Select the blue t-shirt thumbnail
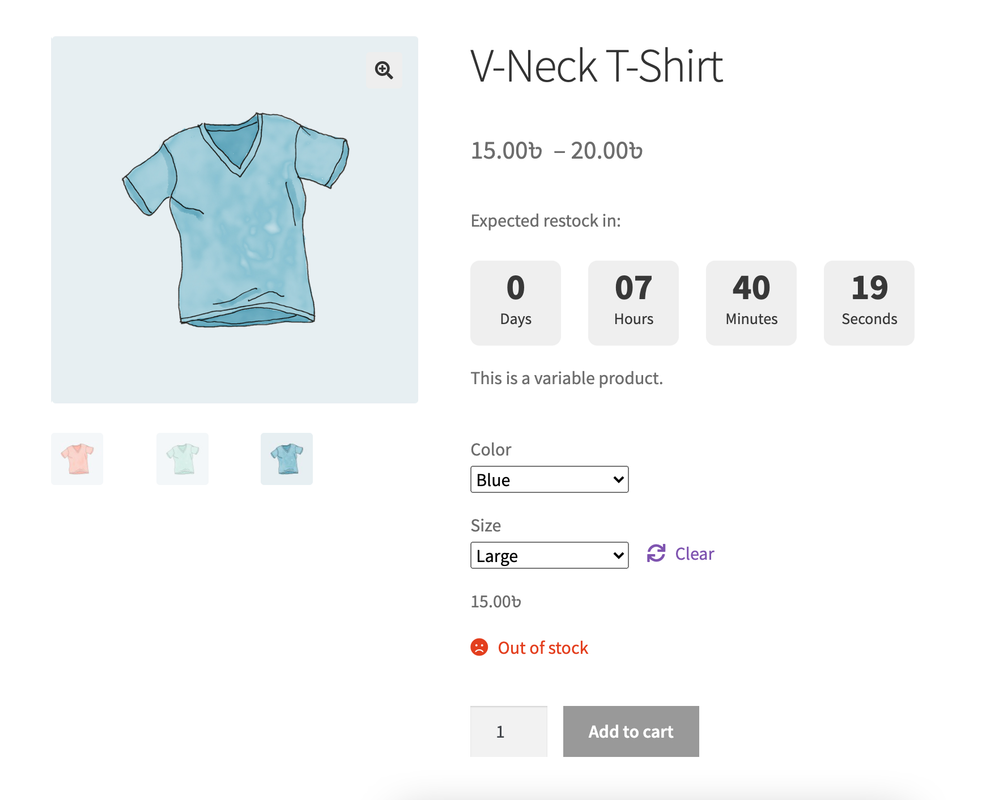The height and width of the screenshot is (800, 986). (x=287, y=458)
